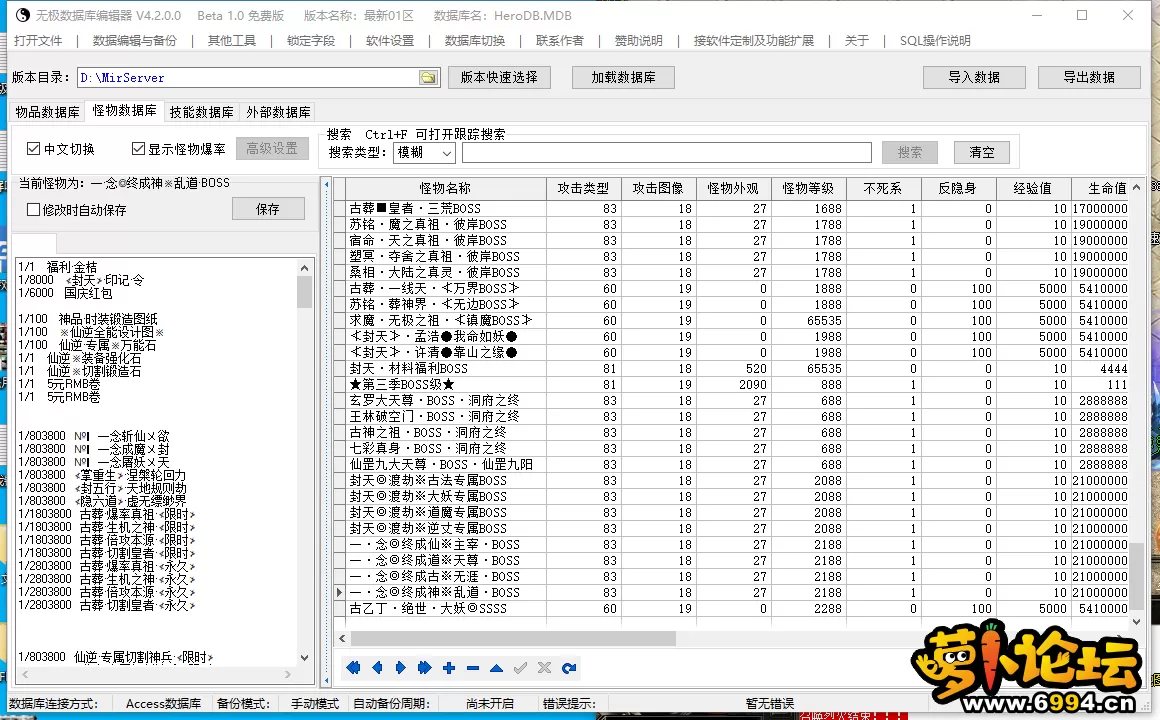Click 加载数据库 button
This screenshot has width=1160, height=720.
pos(623,77)
